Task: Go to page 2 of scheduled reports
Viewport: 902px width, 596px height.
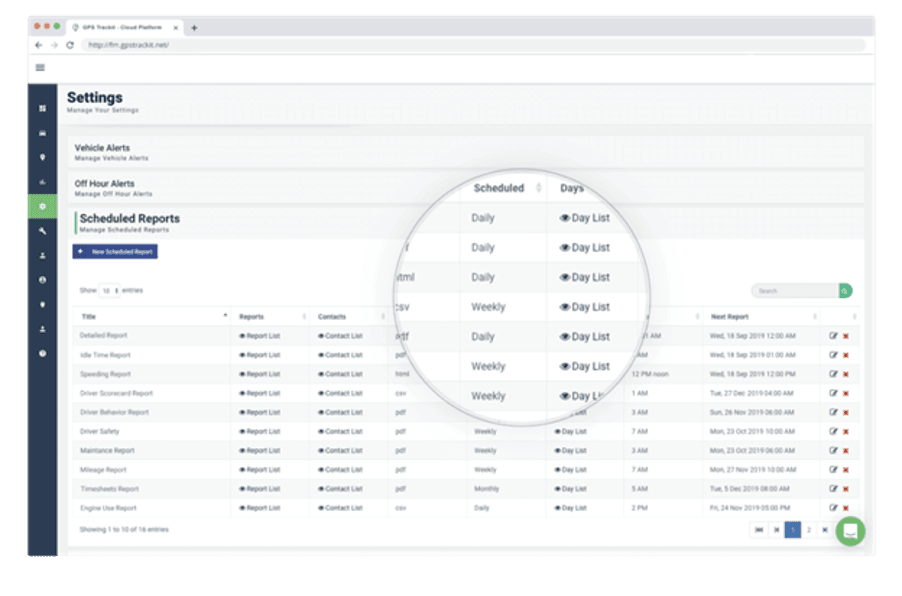Action: [808, 530]
